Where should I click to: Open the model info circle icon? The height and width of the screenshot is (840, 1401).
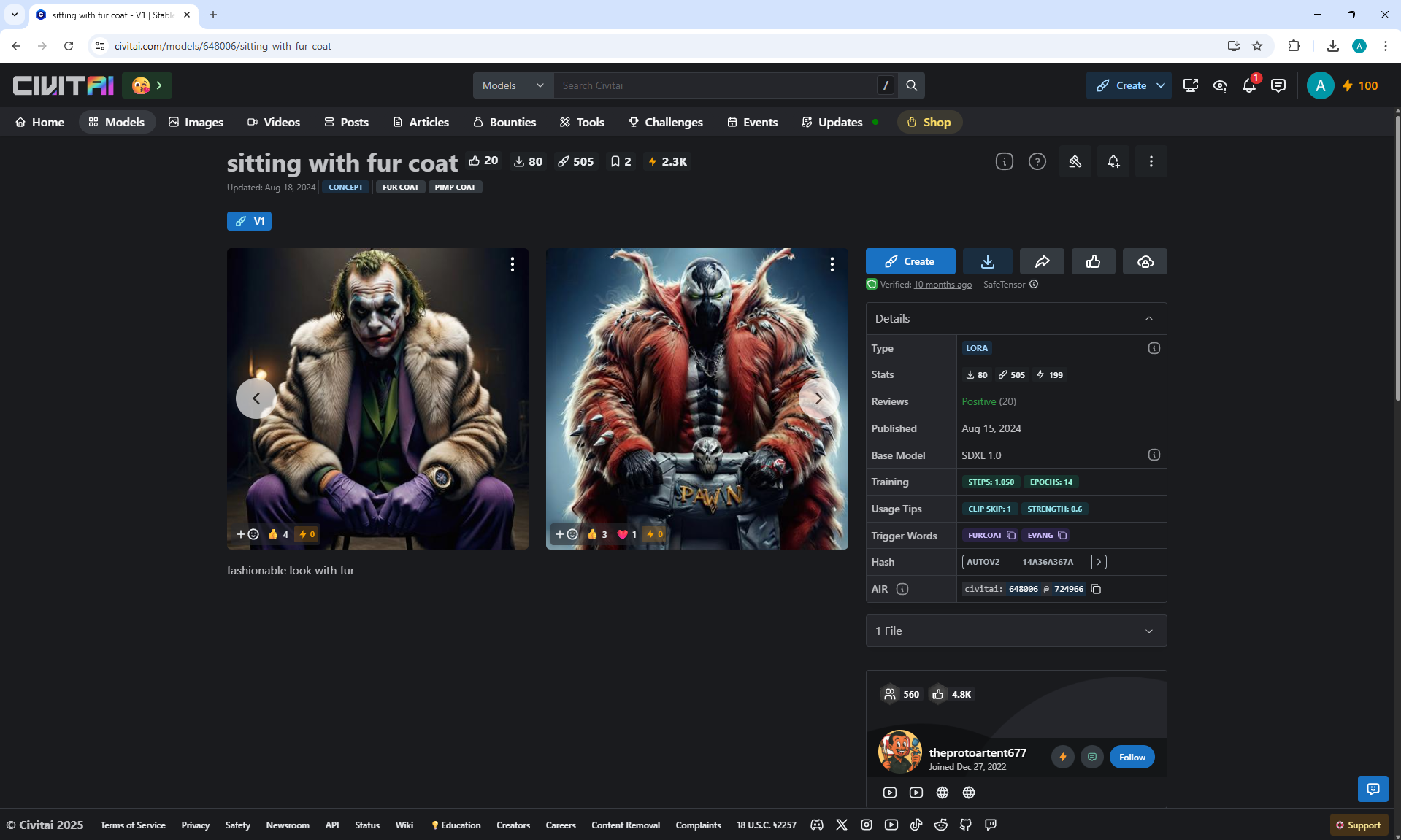coord(1005,161)
